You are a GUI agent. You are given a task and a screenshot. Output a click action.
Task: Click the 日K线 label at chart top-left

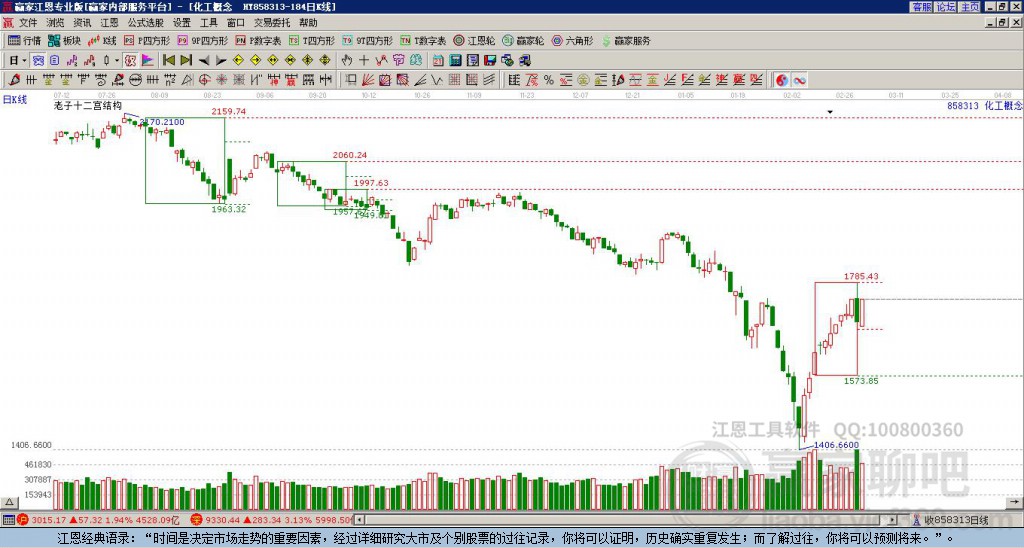pos(15,100)
